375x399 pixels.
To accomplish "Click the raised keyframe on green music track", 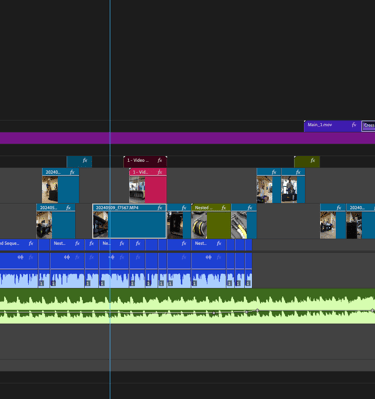I will click(257, 310).
